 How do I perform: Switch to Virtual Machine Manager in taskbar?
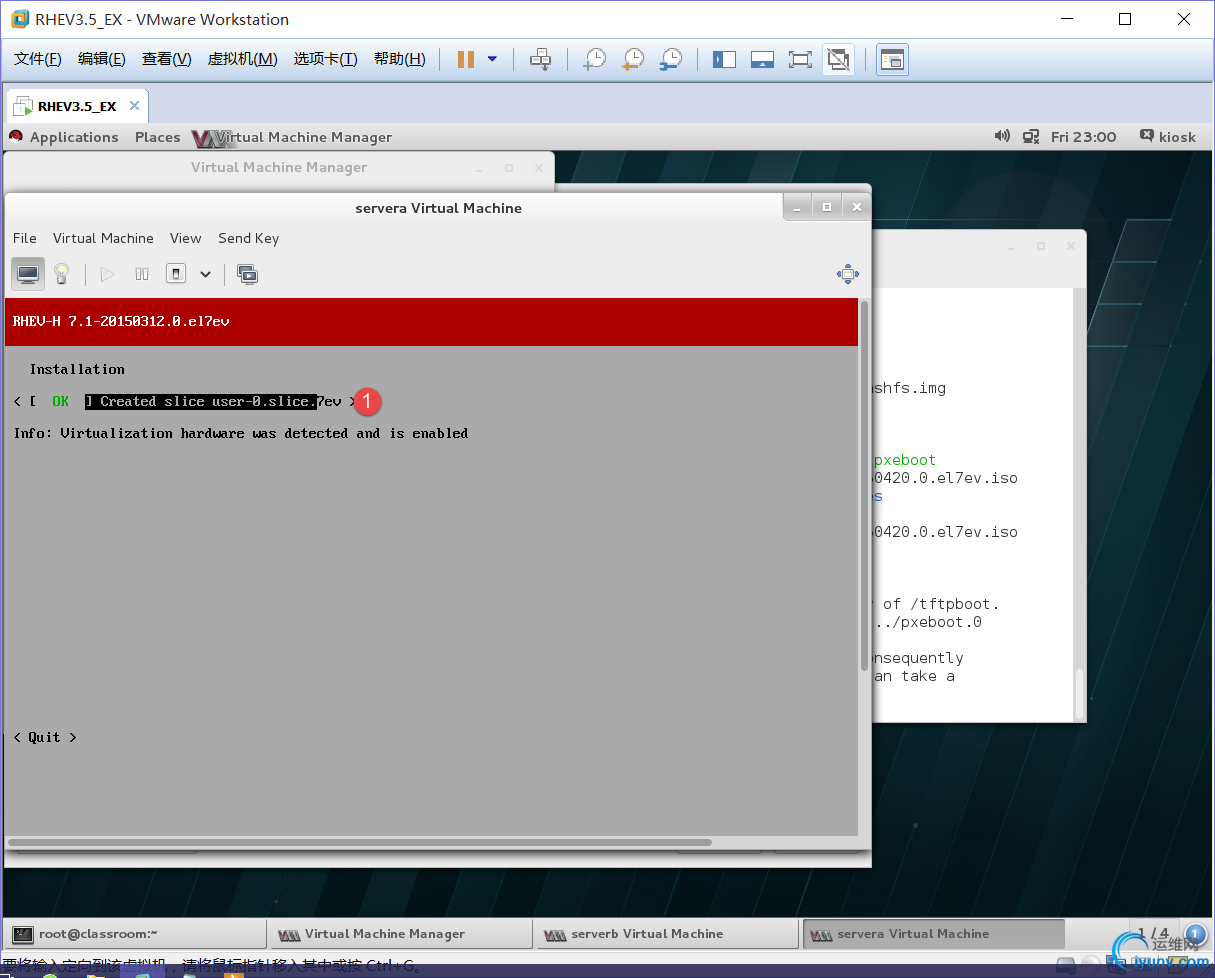[401, 934]
